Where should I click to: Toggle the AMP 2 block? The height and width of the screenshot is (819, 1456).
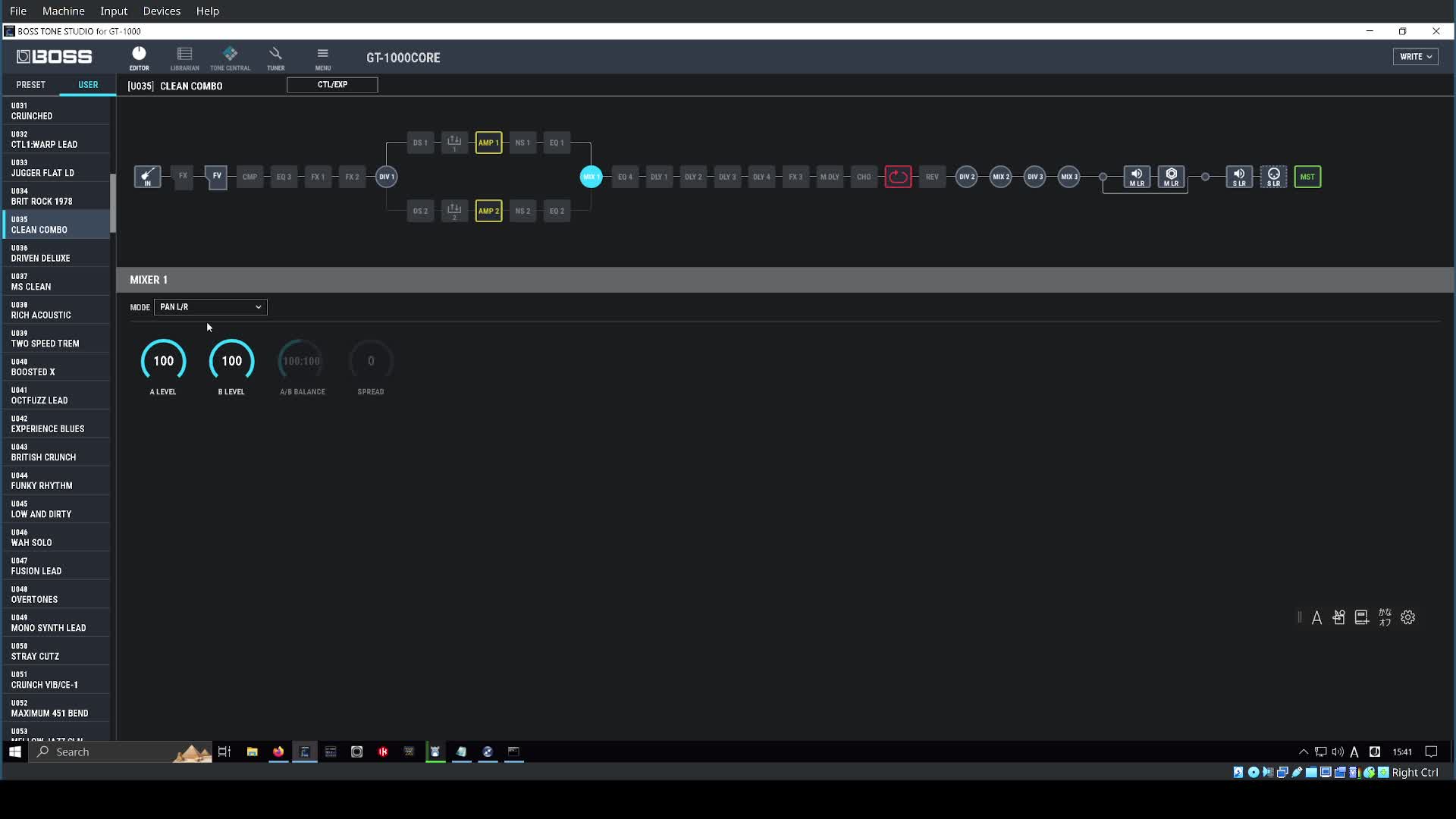(x=488, y=211)
